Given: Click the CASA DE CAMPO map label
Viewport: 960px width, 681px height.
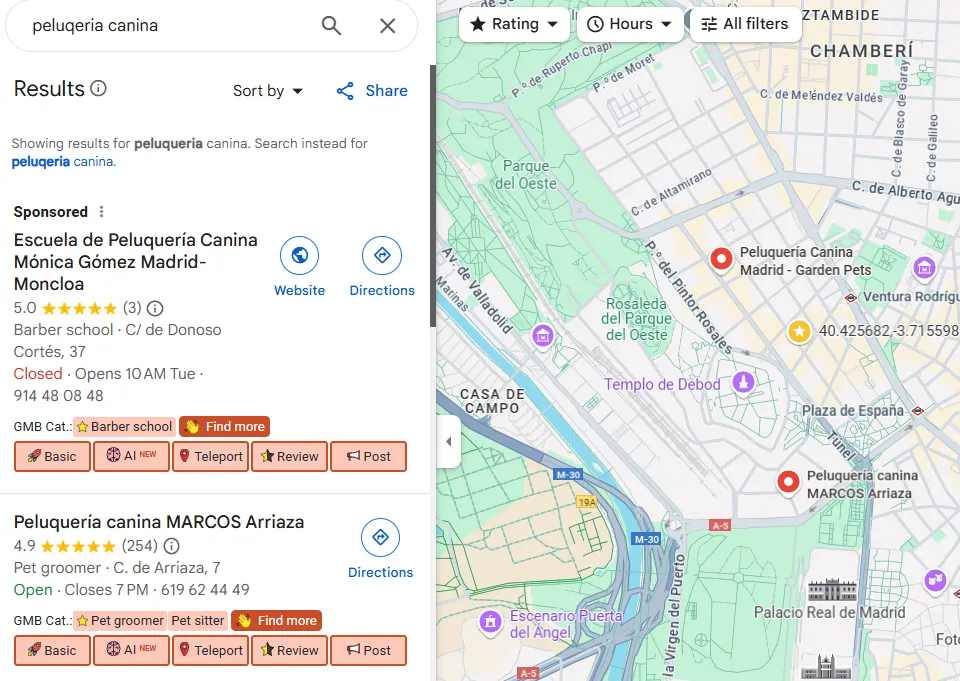Looking at the screenshot, I should pos(492,402).
